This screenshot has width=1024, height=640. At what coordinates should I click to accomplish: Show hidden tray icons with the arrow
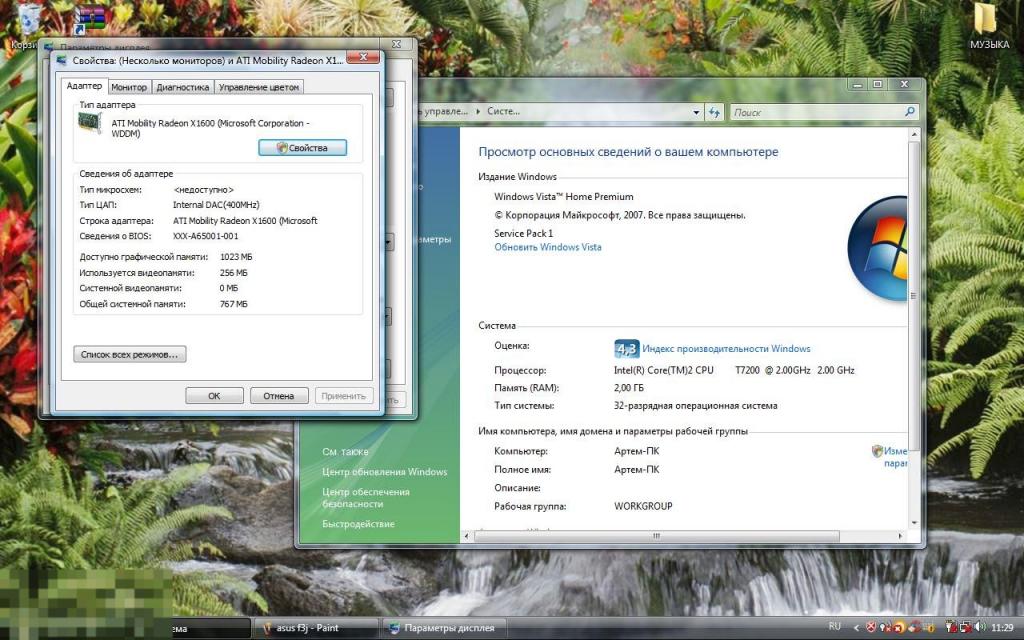[856, 628]
